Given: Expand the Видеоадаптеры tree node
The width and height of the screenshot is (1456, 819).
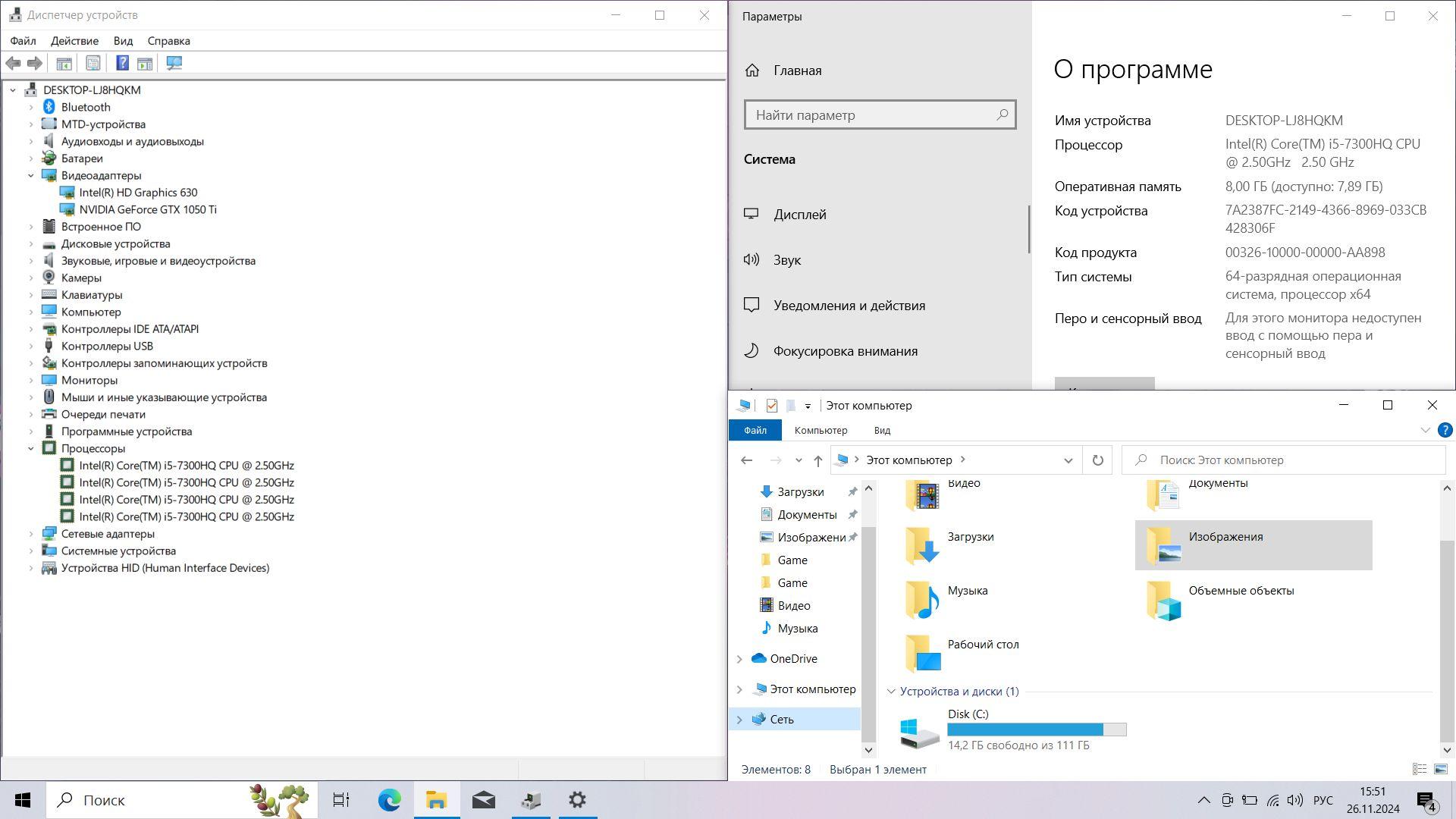Looking at the screenshot, I should click(x=31, y=175).
